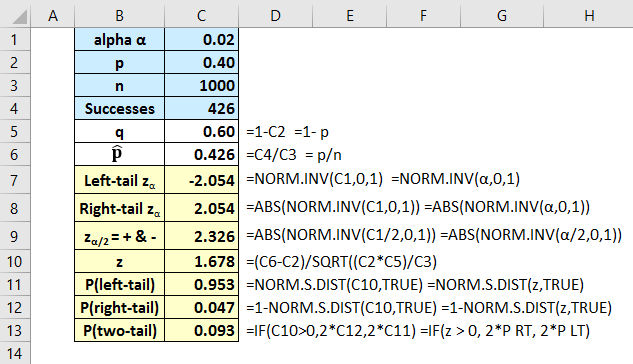Viewport: 633px width, 364px height.
Task: Click the '=(C6-C2)/SQRT((C2*C5)/C3)' formula text
Action: (342, 262)
